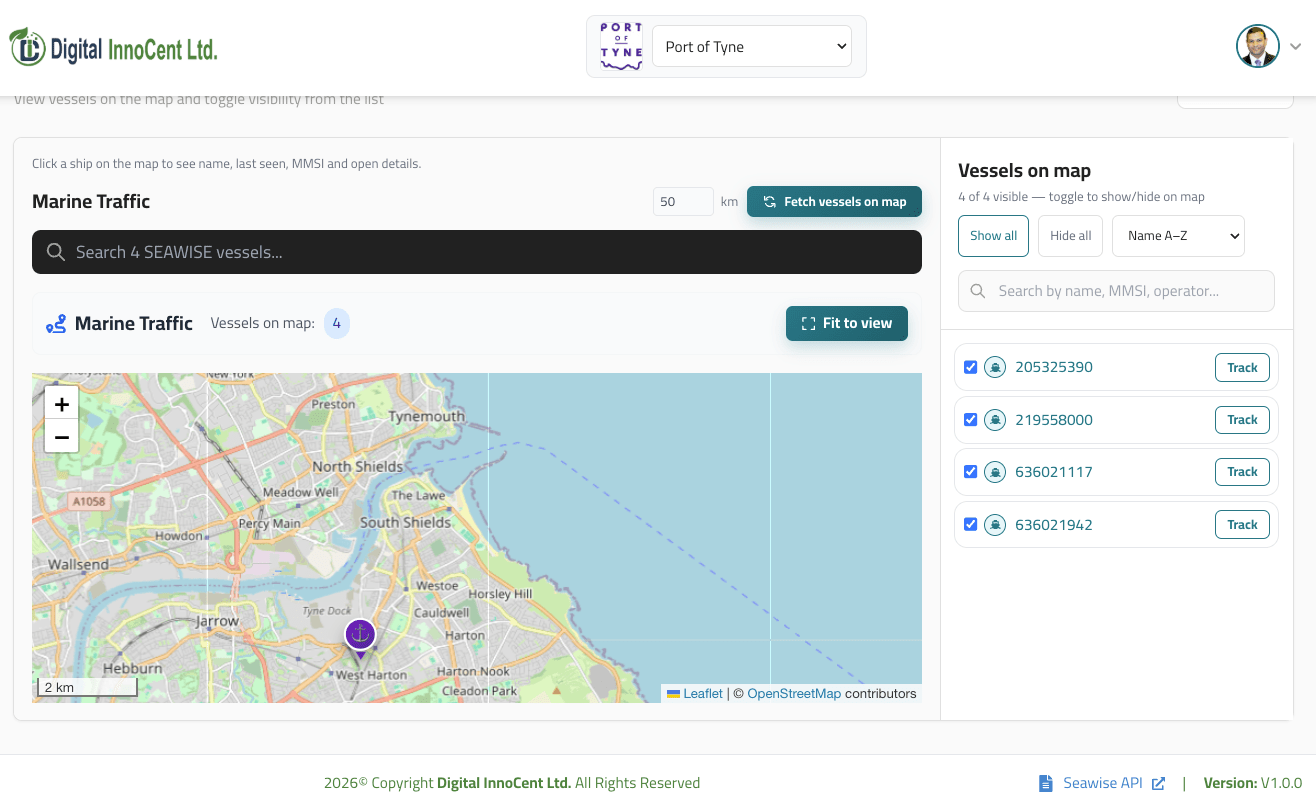1316x809 pixels.
Task: Zoom in on the map
Action: [x=62, y=404]
